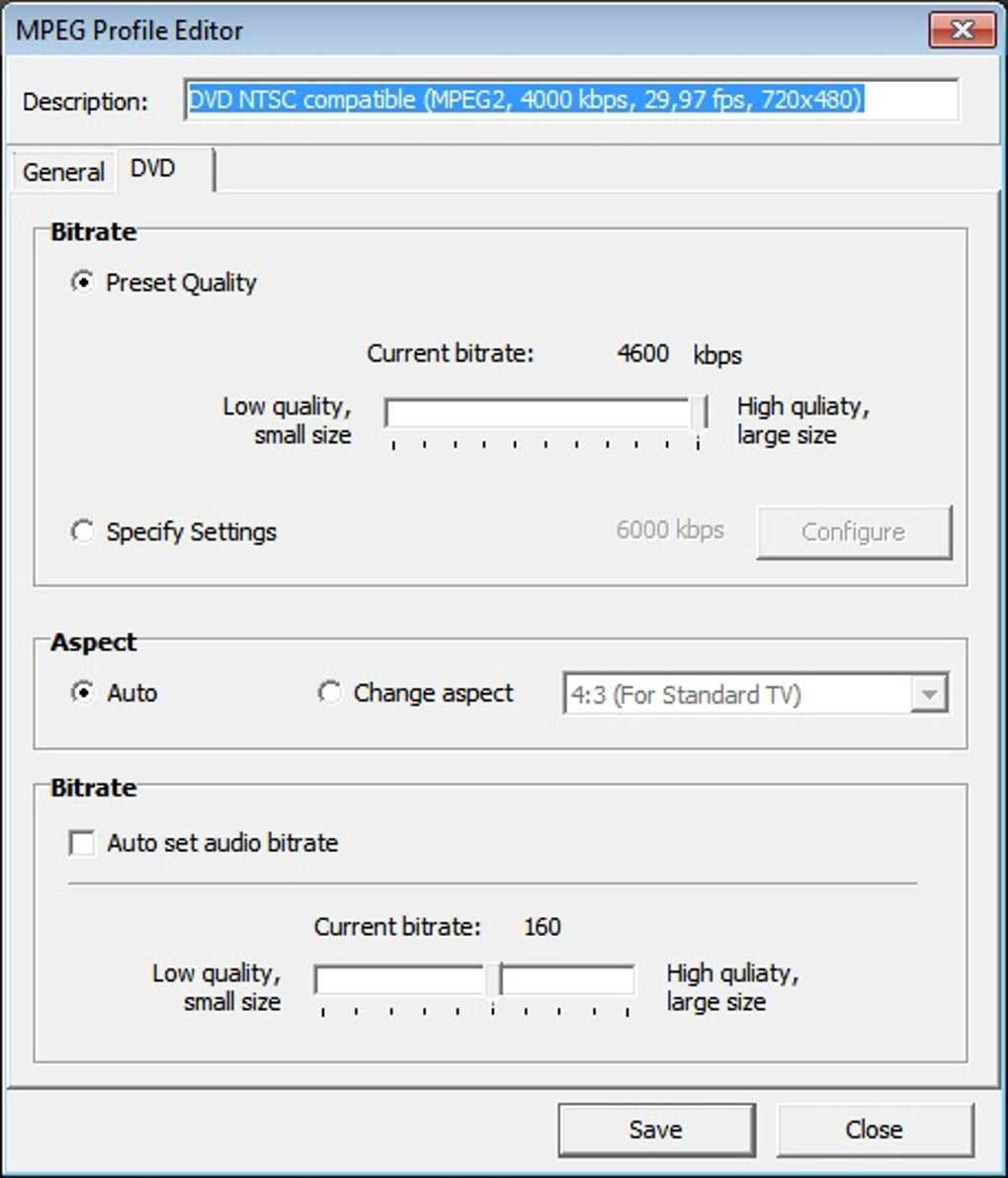Close the dialog with the red X
This screenshot has width=1008, height=1178.
pos(963,30)
